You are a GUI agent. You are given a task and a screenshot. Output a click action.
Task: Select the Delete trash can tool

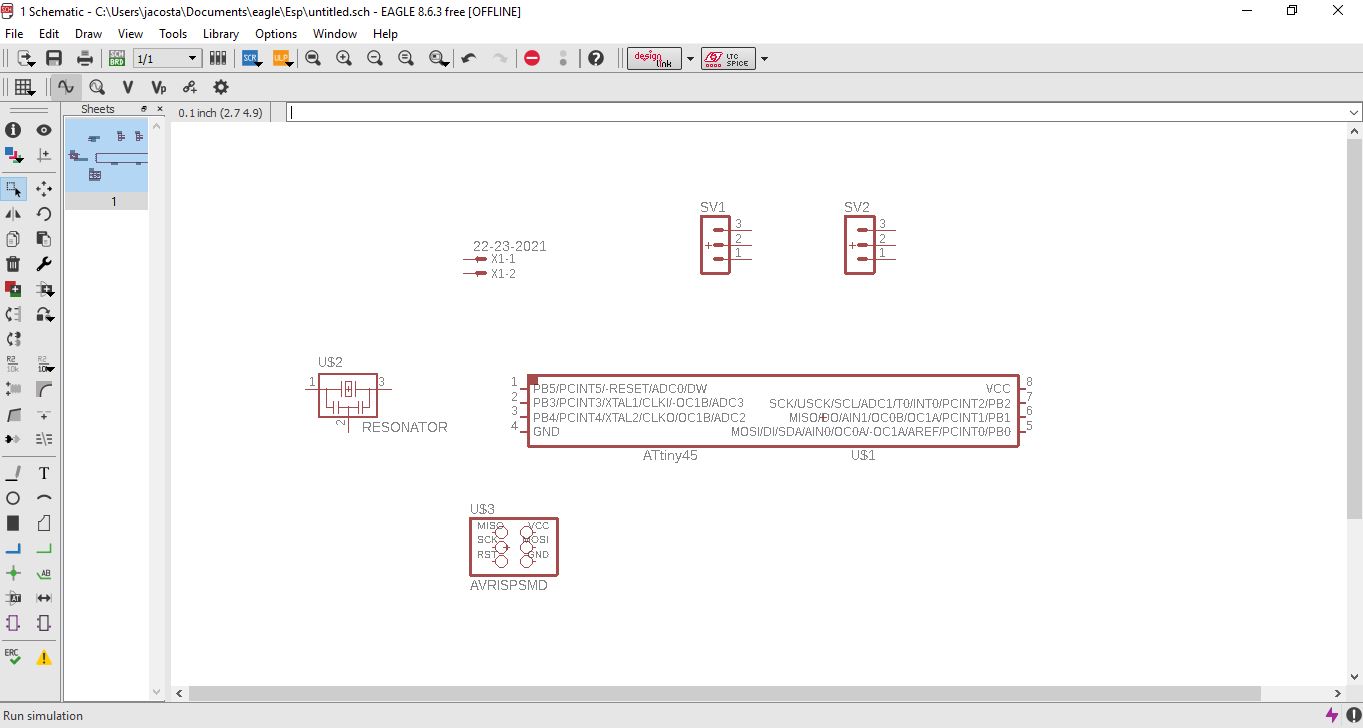13,264
